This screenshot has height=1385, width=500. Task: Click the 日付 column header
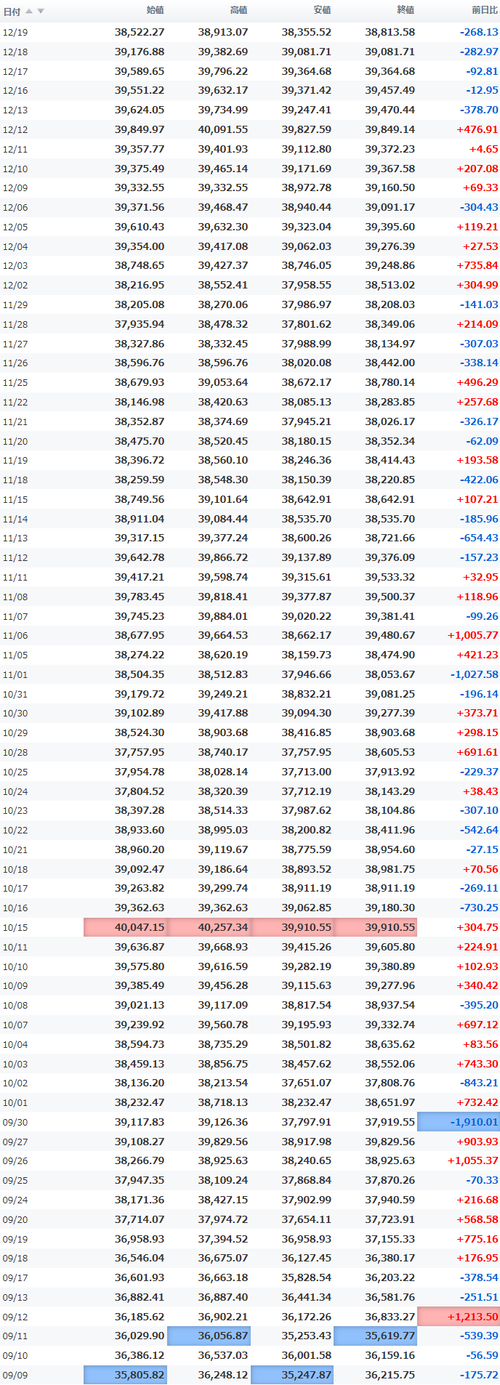point(12,11)
